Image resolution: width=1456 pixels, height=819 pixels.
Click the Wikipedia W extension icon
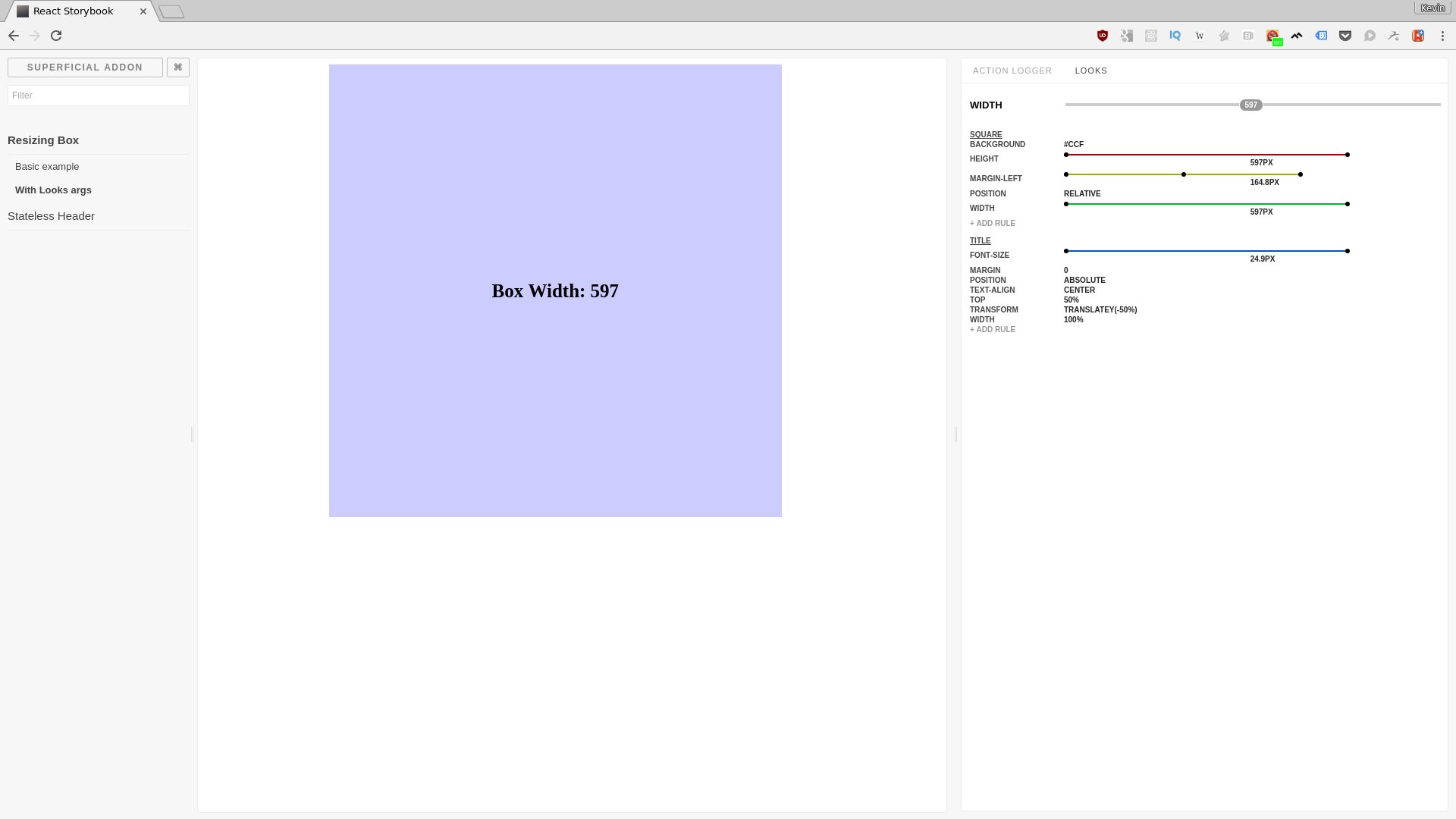[1200, 36]
